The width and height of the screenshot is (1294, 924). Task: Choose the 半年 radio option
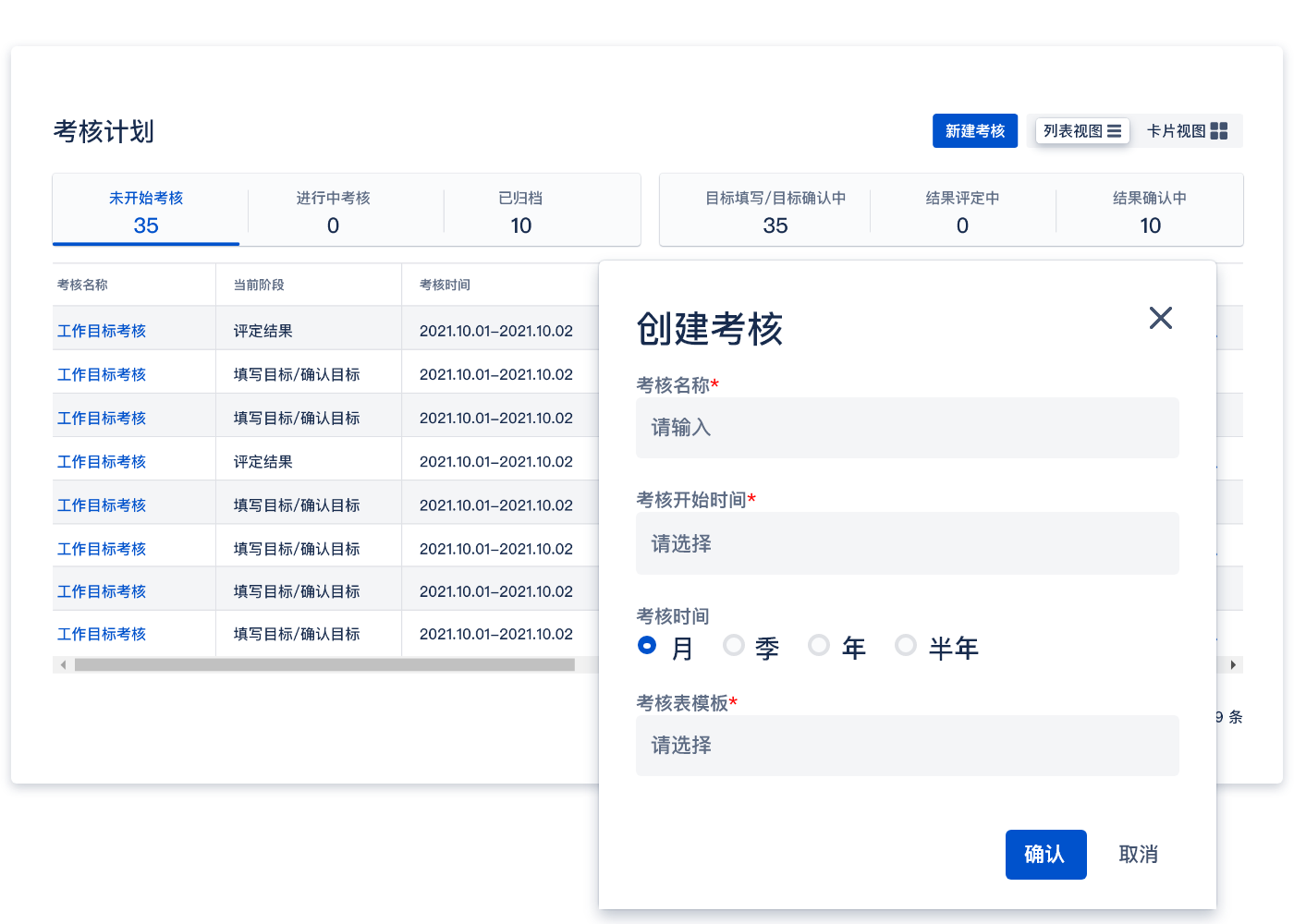(906, 645)
